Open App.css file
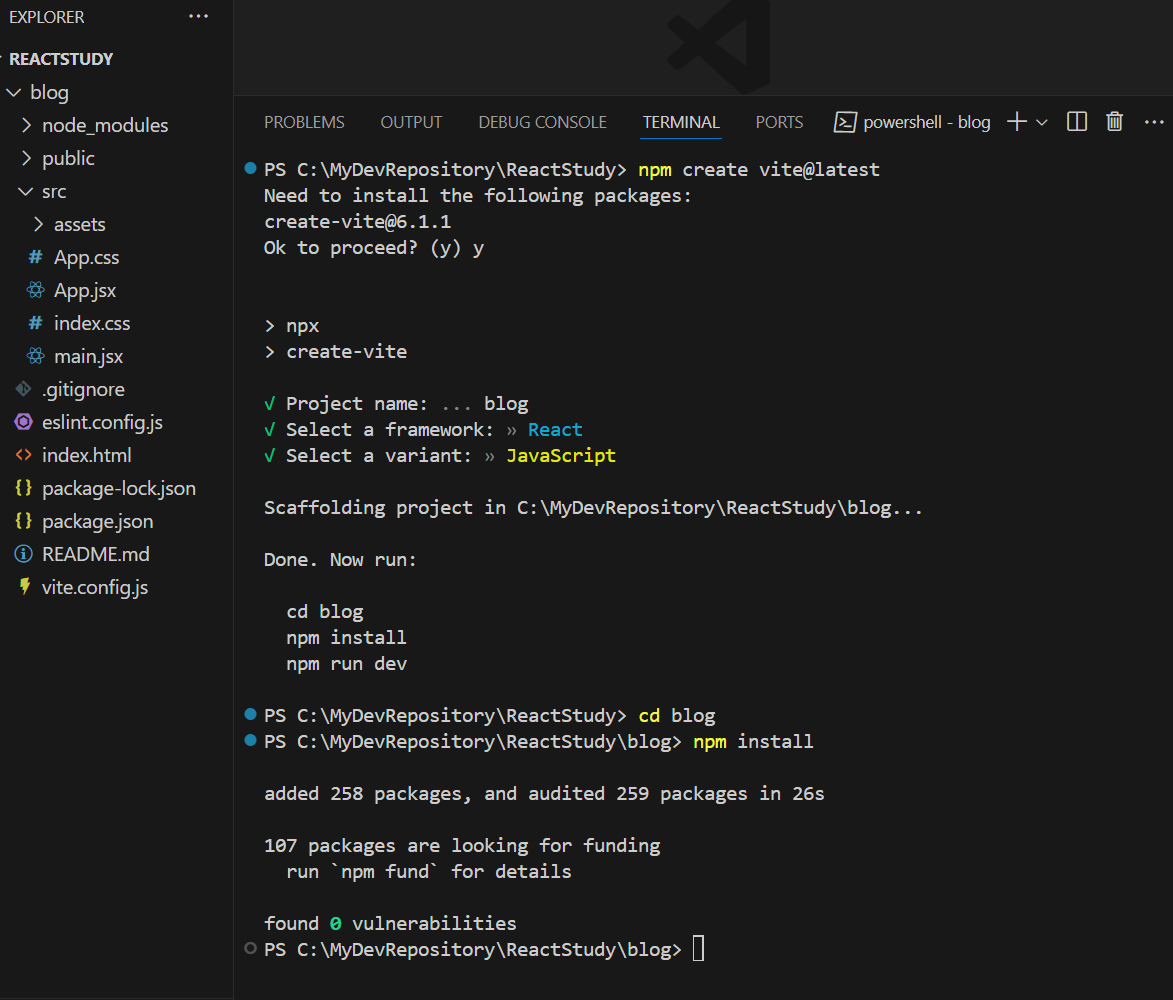 click(x=86, y=257)
